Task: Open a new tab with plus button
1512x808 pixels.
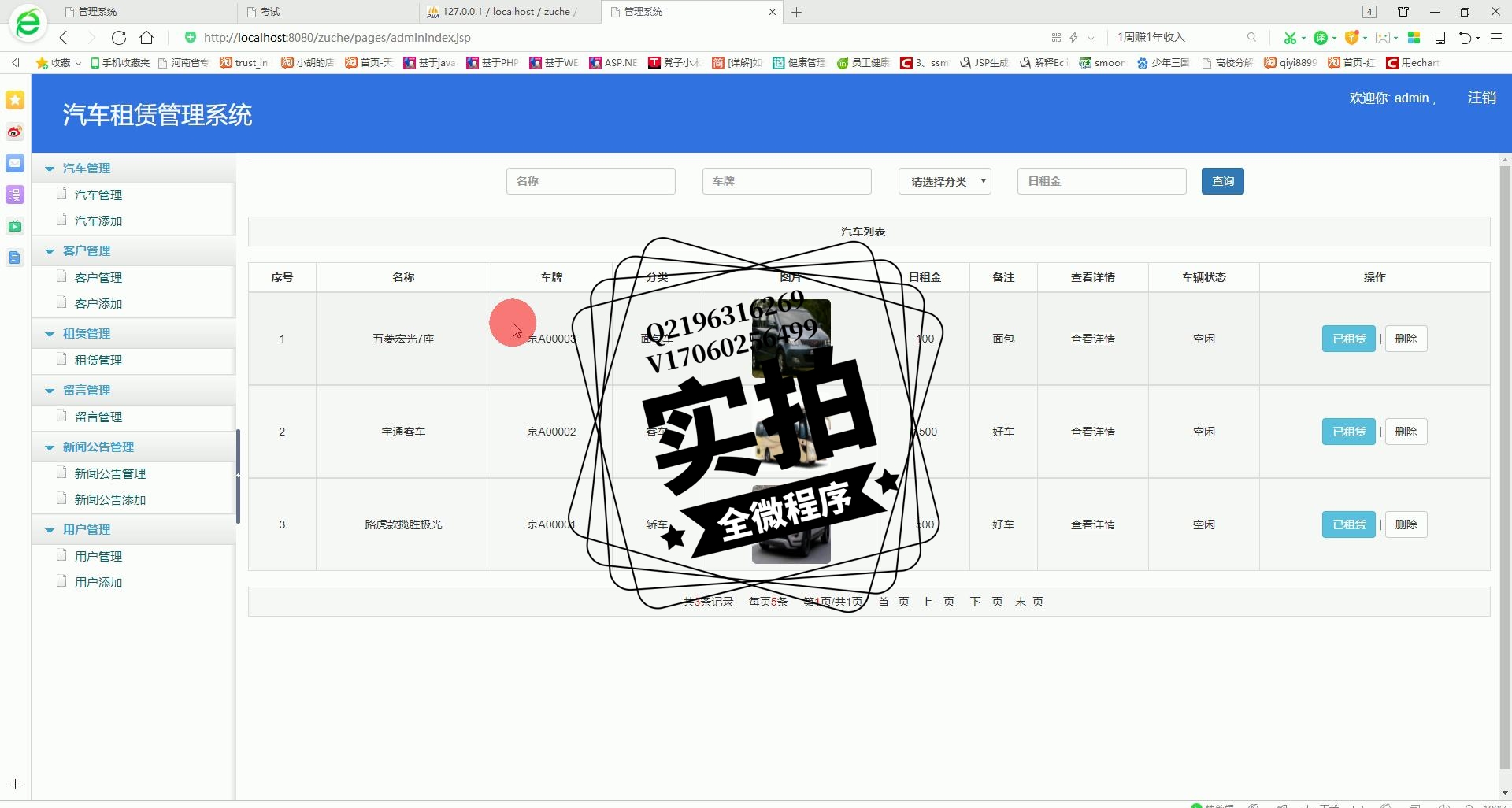Action: click(x=797, y=12)
